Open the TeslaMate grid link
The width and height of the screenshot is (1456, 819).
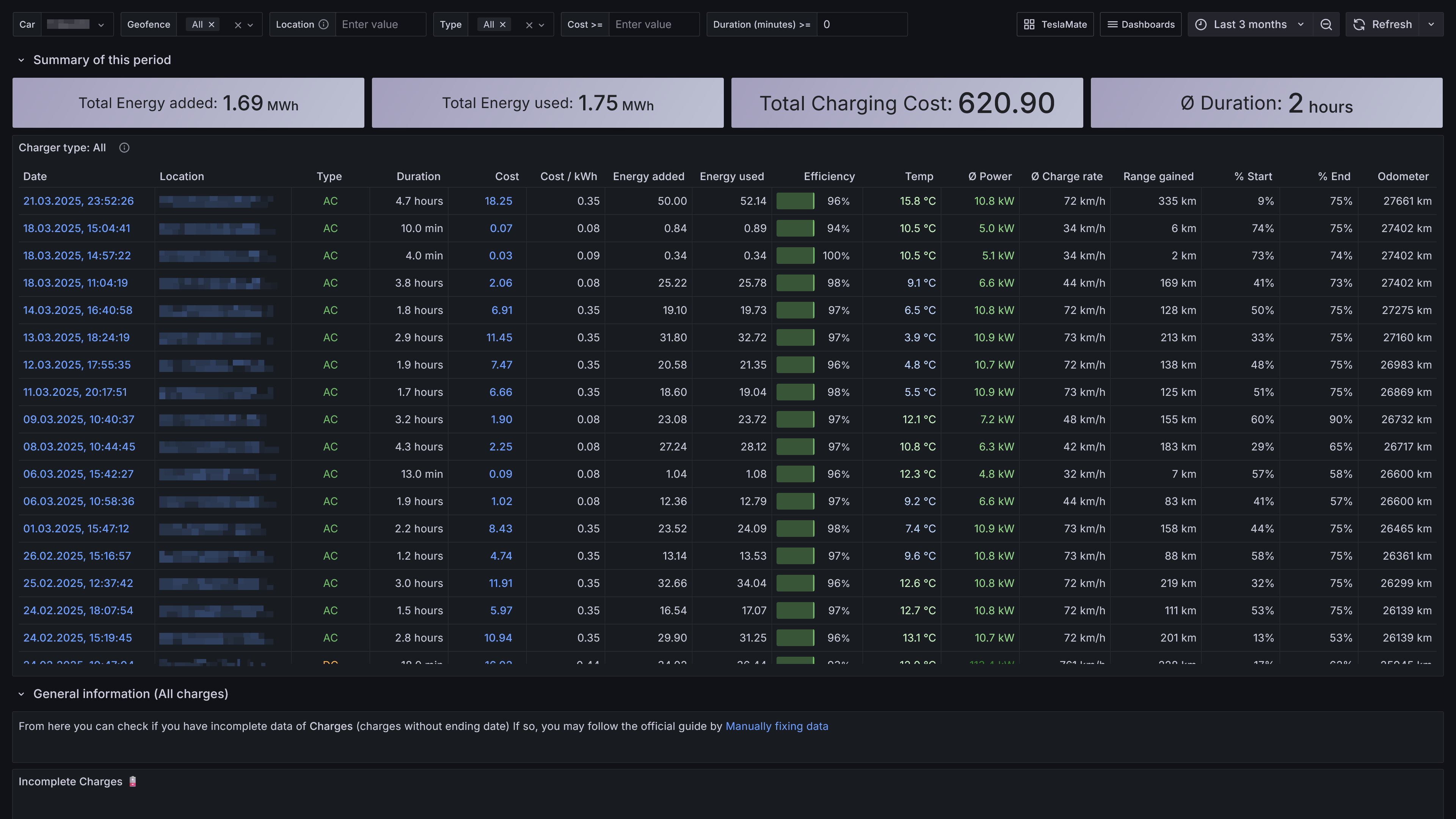[x=1055, y=24]
